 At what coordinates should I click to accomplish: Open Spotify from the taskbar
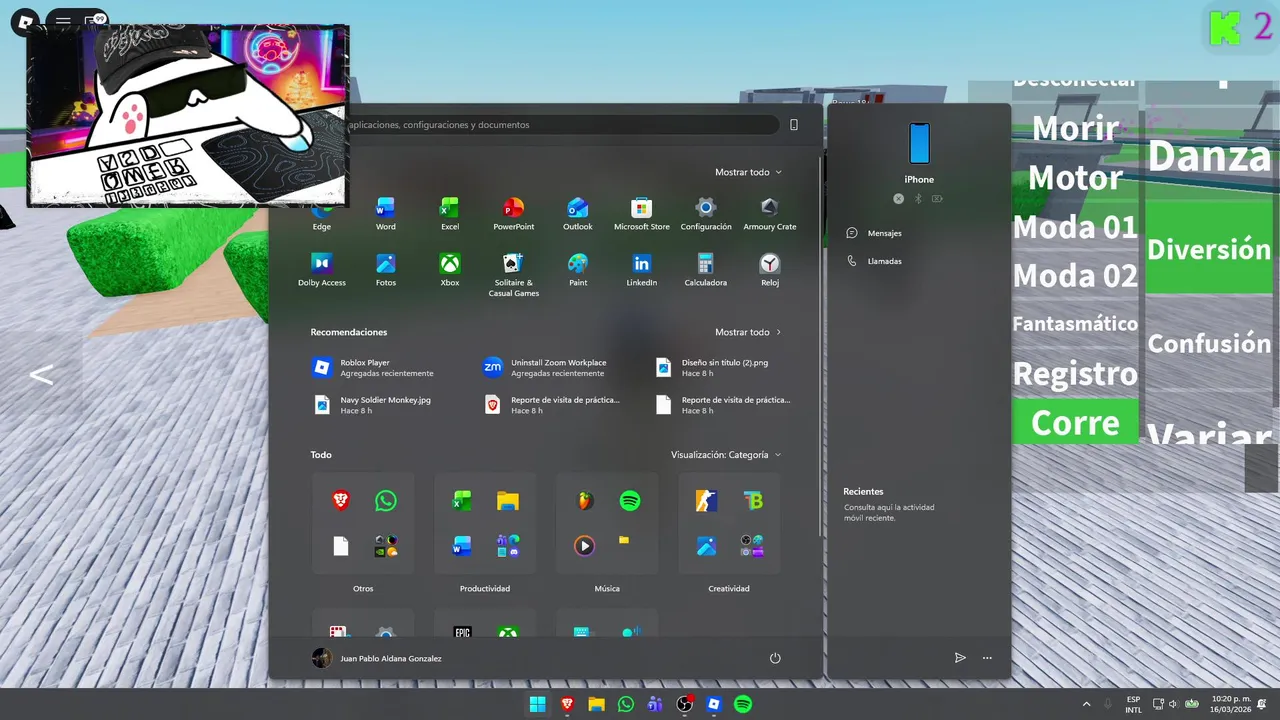tap(743, 704)
